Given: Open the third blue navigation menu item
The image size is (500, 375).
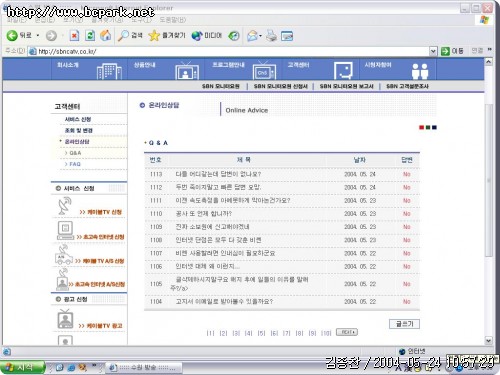Looking at the screenshot, I should (228, 65).
